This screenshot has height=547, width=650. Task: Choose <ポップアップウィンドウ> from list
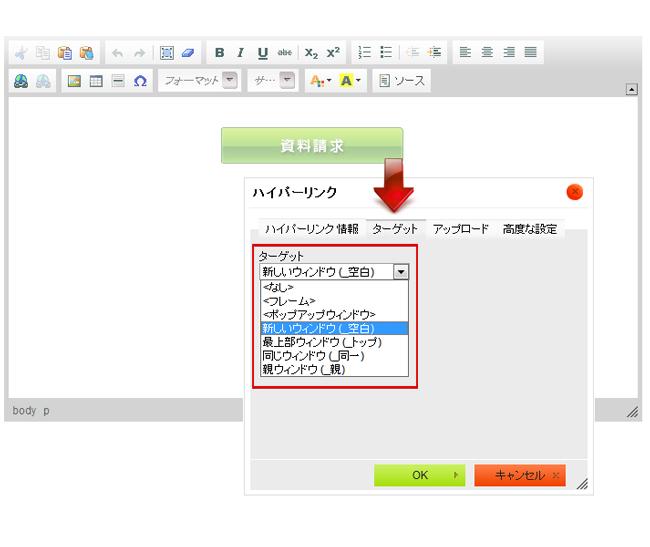tap(318, 314)
